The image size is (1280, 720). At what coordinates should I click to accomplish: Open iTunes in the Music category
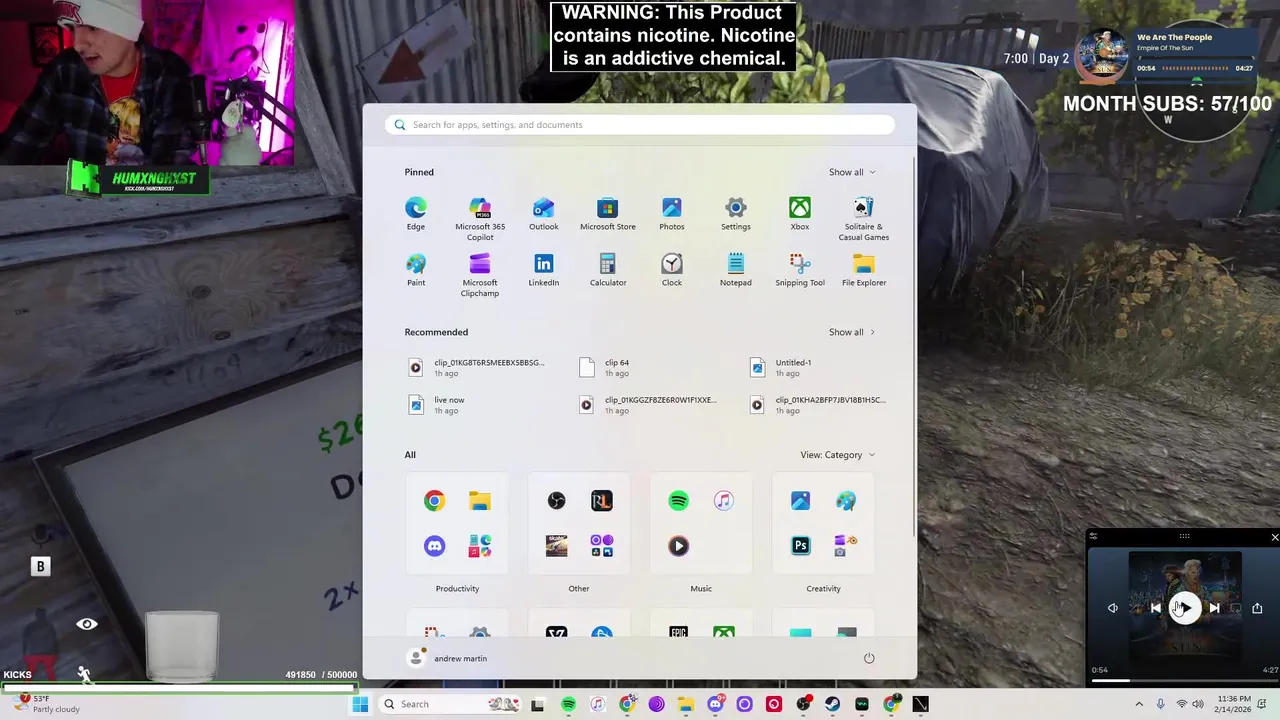coord(723,501)
